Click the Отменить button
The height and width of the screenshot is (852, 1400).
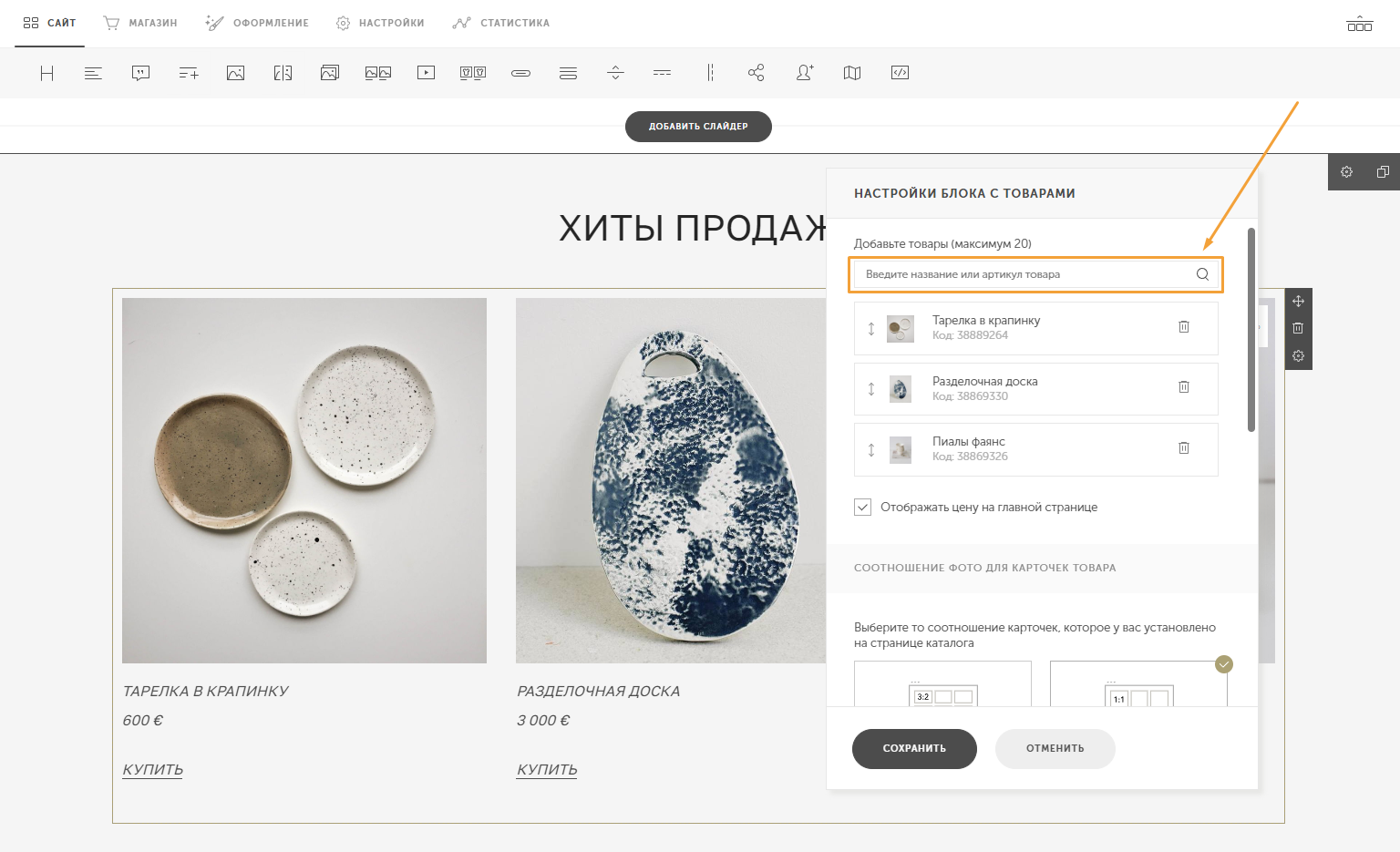1055,749
